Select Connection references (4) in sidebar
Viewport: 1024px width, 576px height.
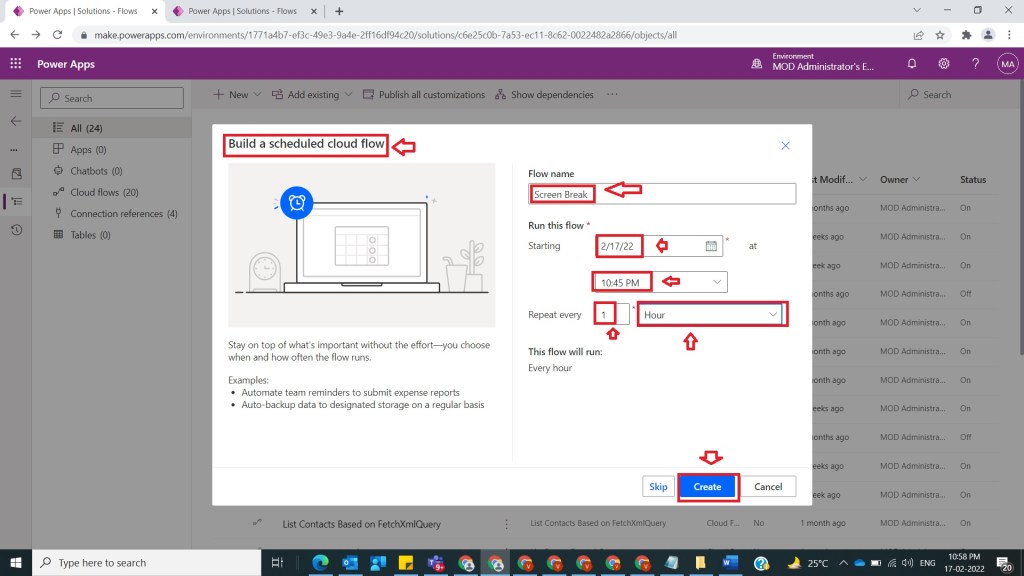[123, 214]
